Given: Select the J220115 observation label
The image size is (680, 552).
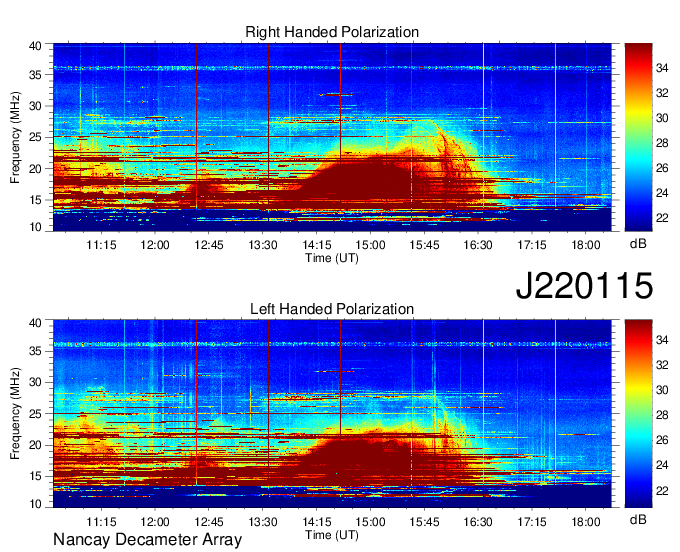Looking at the screenshot, I should [584, 285].
